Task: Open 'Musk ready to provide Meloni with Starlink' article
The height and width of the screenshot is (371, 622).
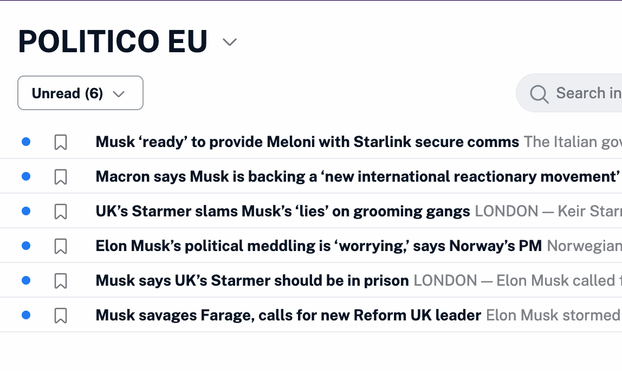Action: [307, 142]
